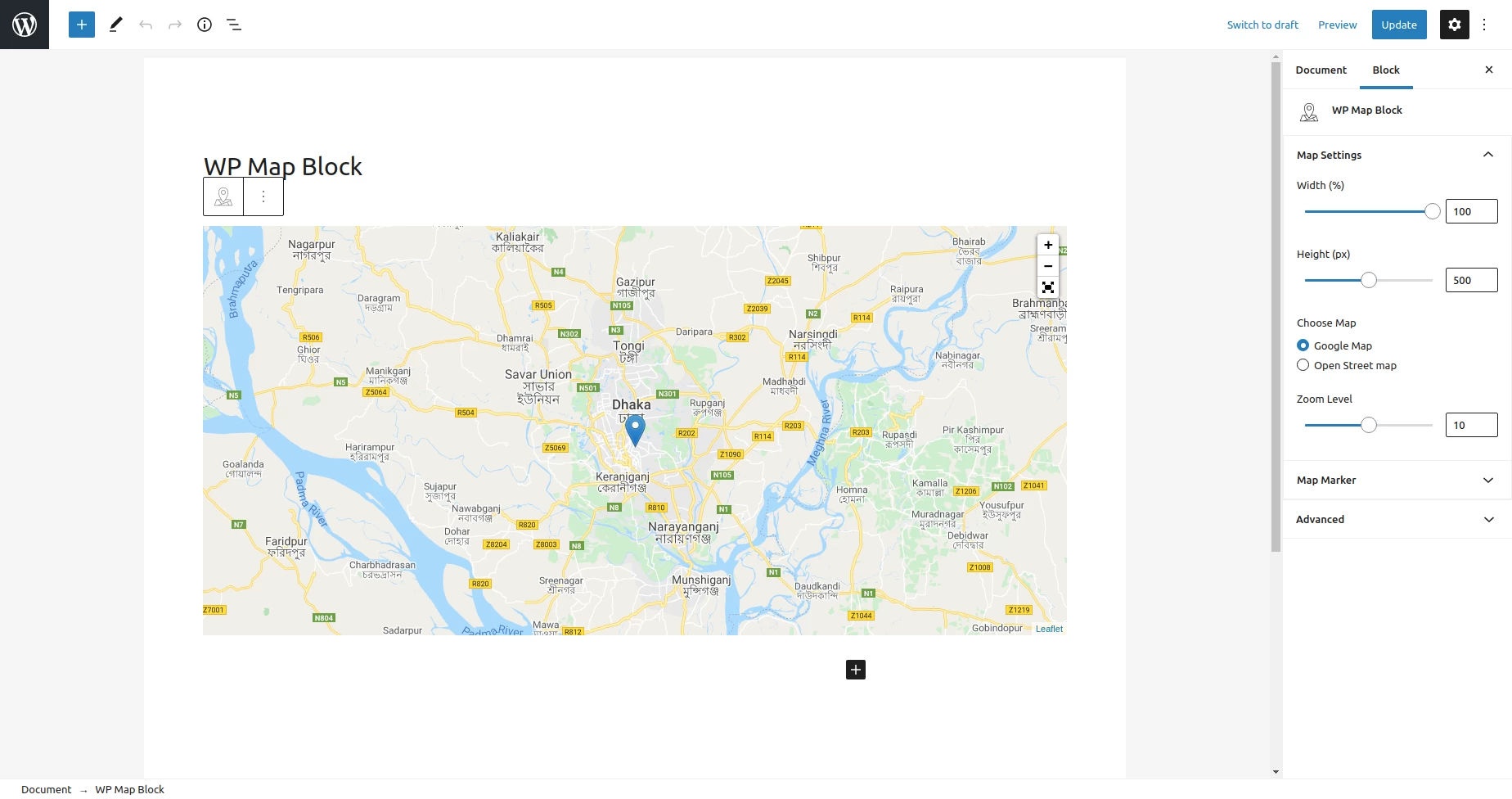
Task: Click the map fullscreen icon
Action: pyautogui.click(x=1048, y=287)
